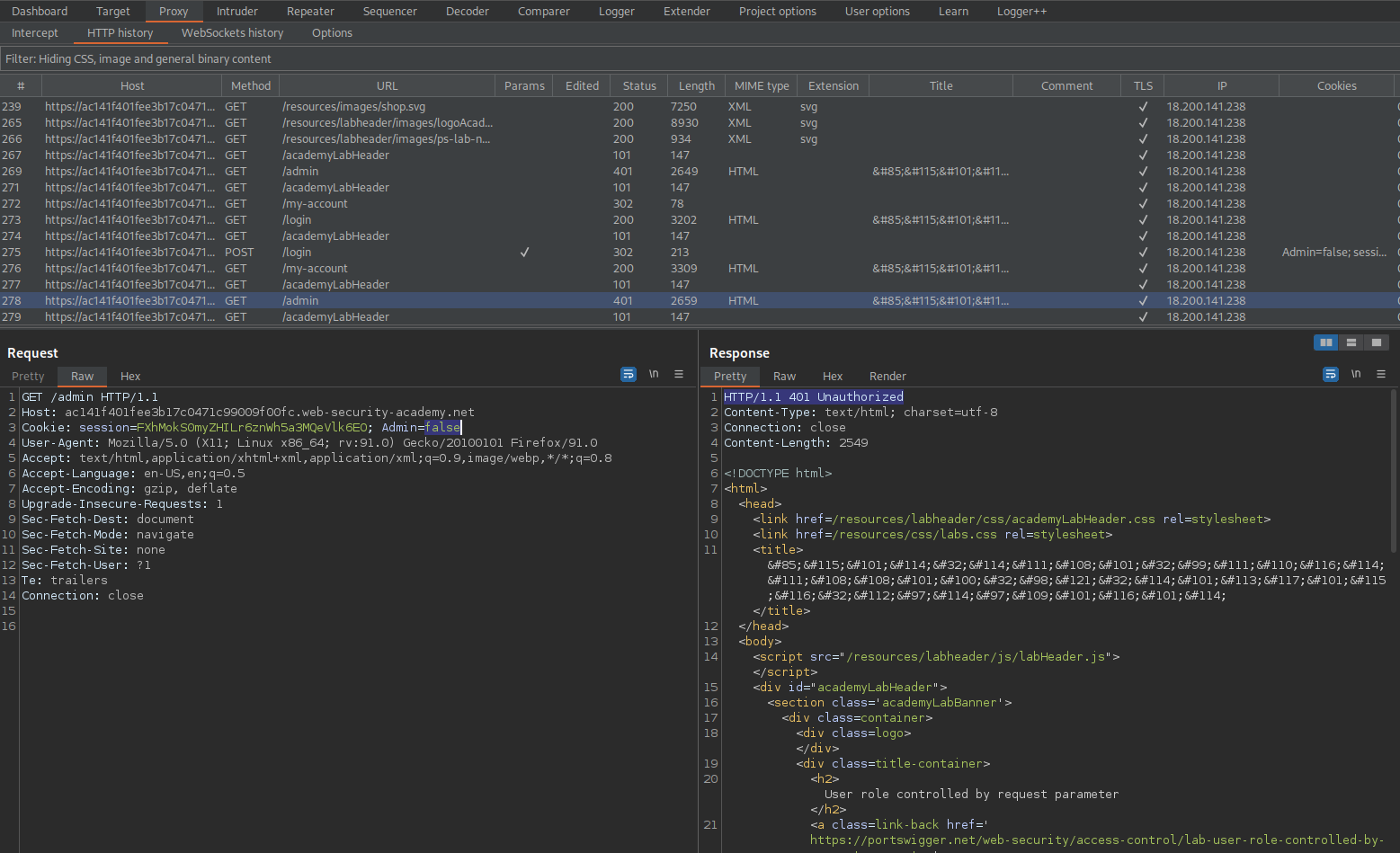1400x853 pixels.
Task: Show Request in Pretty view
Action: [28, 376]
